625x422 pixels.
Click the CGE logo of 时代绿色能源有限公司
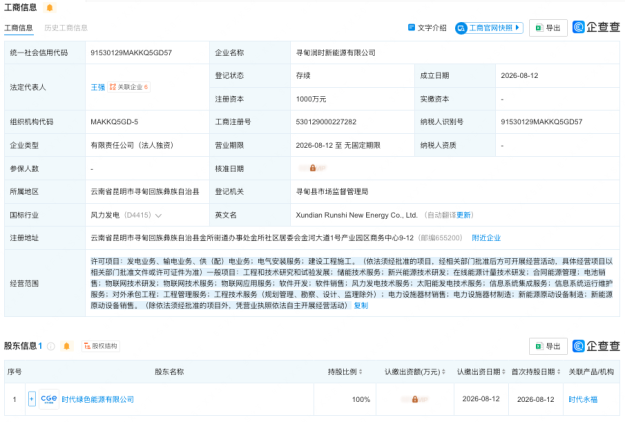coord(49,399)
